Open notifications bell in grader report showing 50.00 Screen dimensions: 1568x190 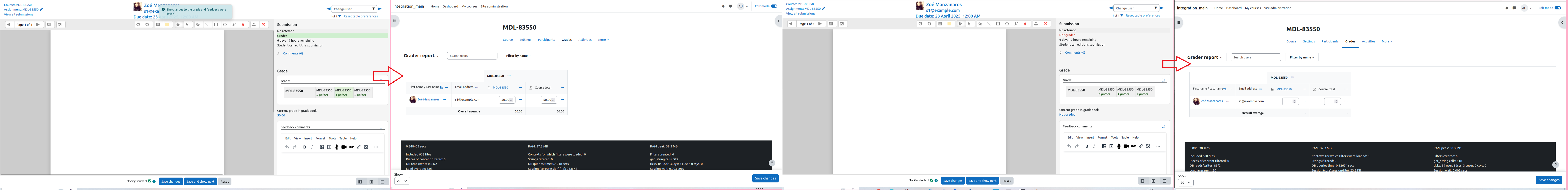click(x=723, y=6)
